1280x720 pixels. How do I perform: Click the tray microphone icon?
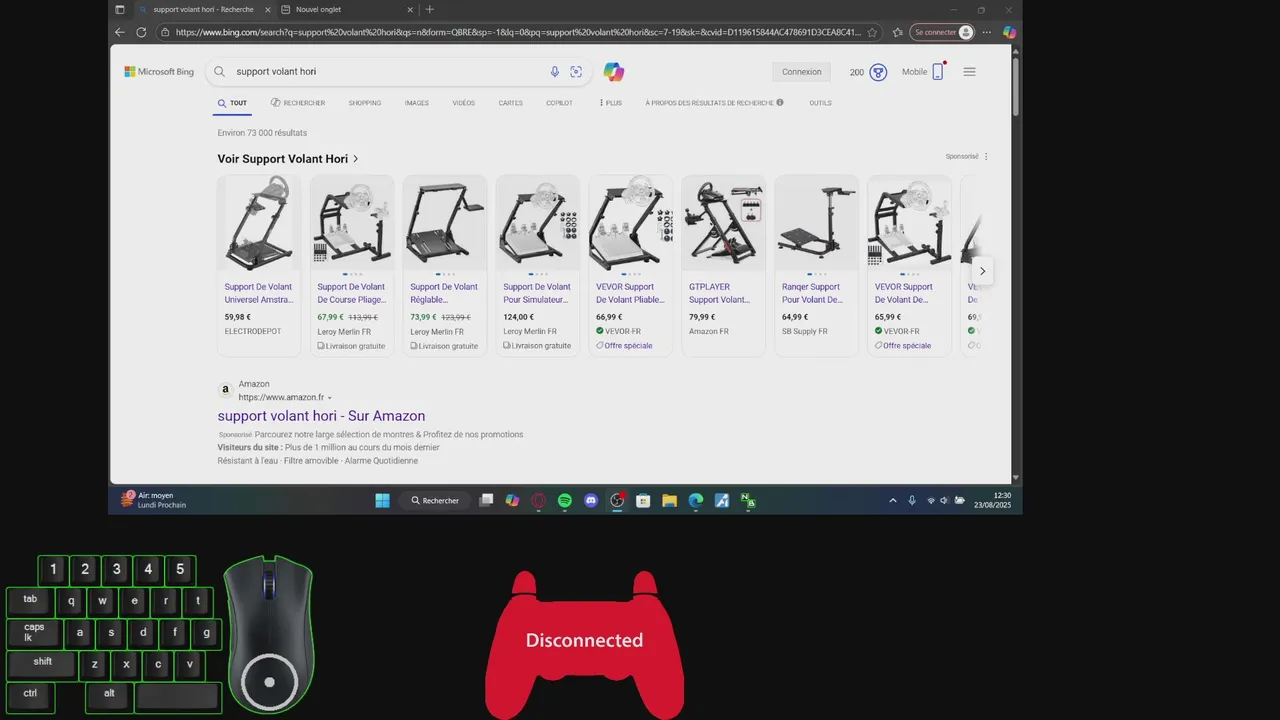[x=912, y=500]
